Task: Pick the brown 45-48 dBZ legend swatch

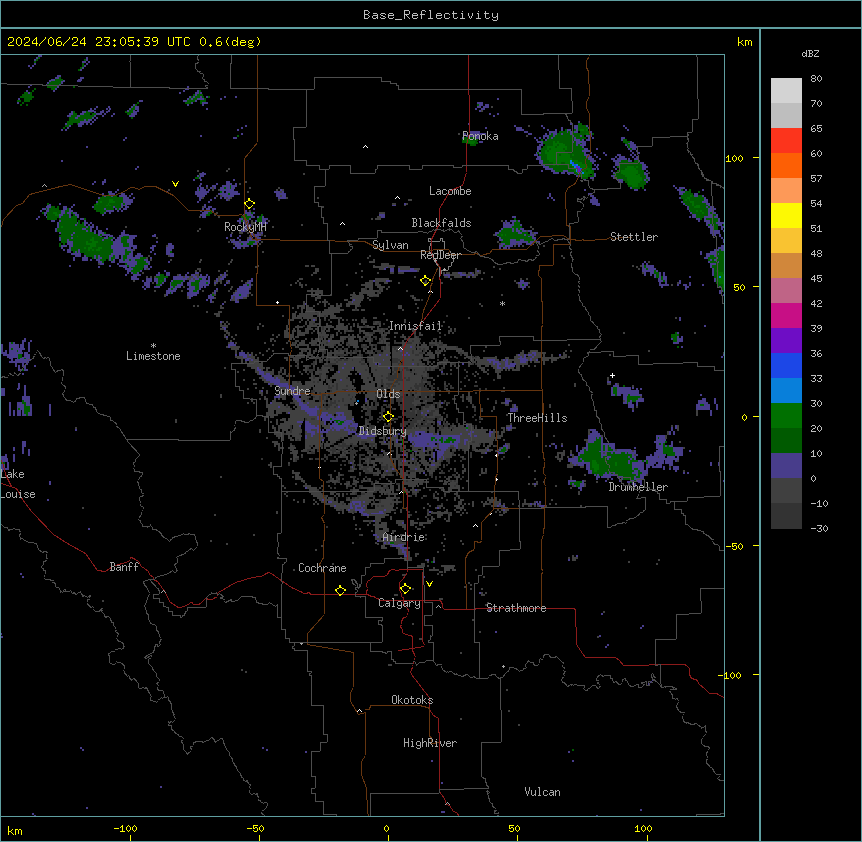Action: [x=786, y=265]
